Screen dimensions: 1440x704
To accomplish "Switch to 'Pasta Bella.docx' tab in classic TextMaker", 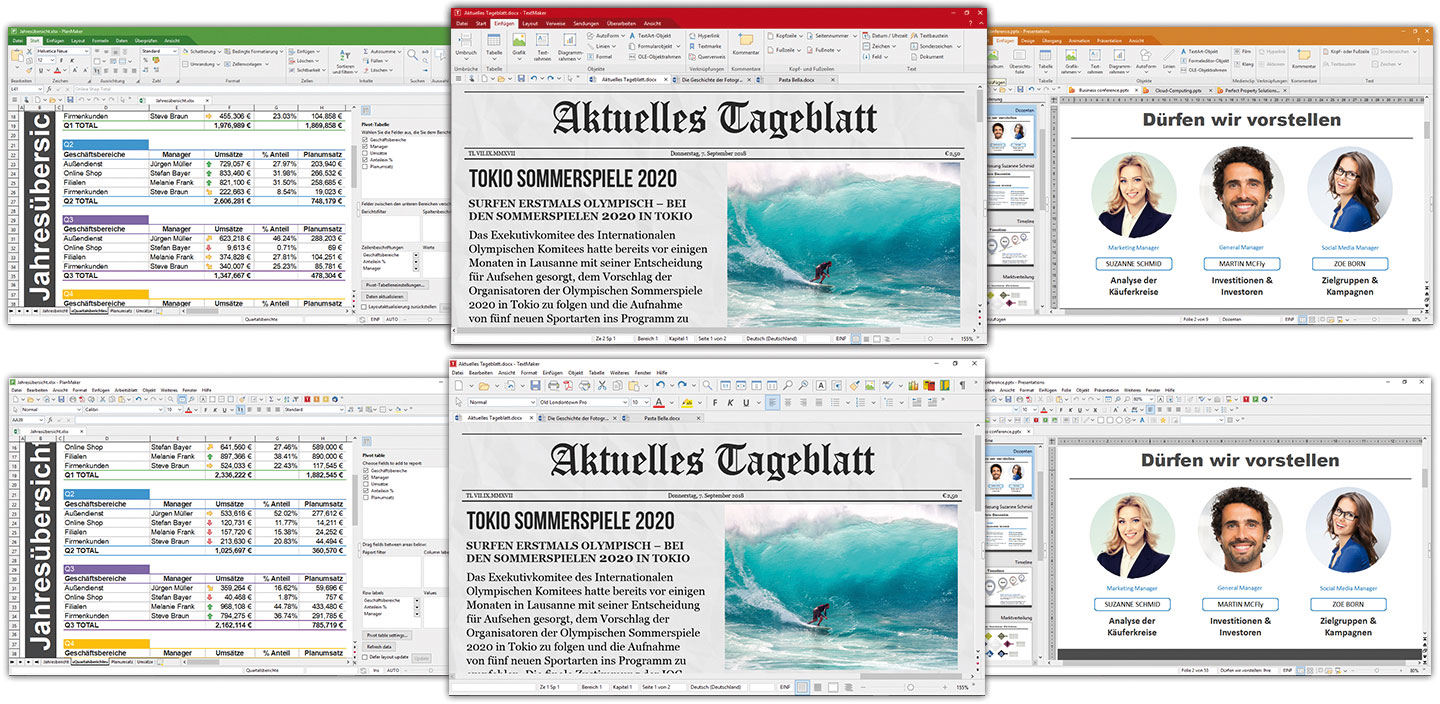I will coord(661,417).
